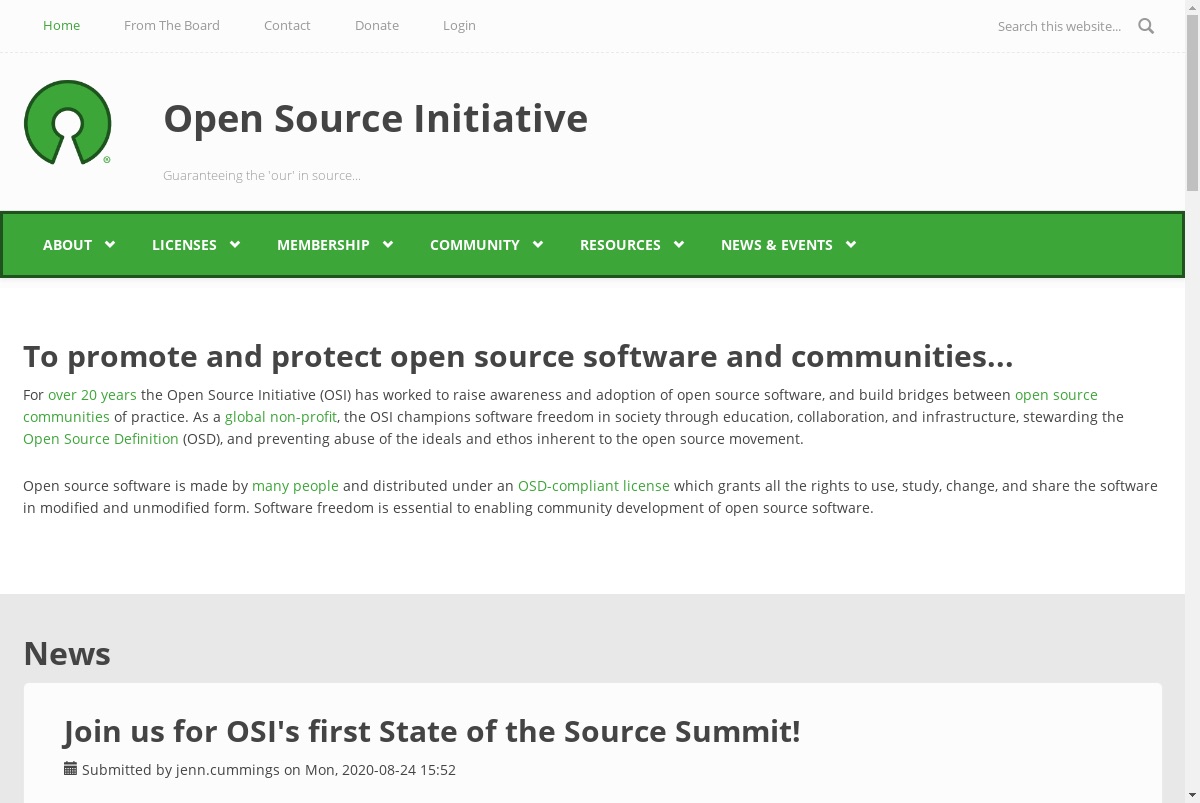The height and width of the screenshot is (803, 1200).
Task: Follow the 'over 20 years' link
Action: point(92,395)
